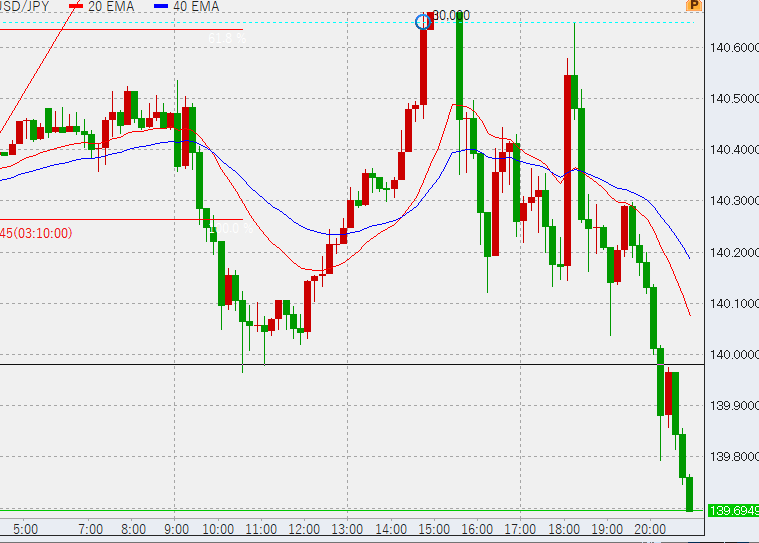The image size is (759, 543).
Task: Select the green current-price horizontal line
Action: pos(352,510)
